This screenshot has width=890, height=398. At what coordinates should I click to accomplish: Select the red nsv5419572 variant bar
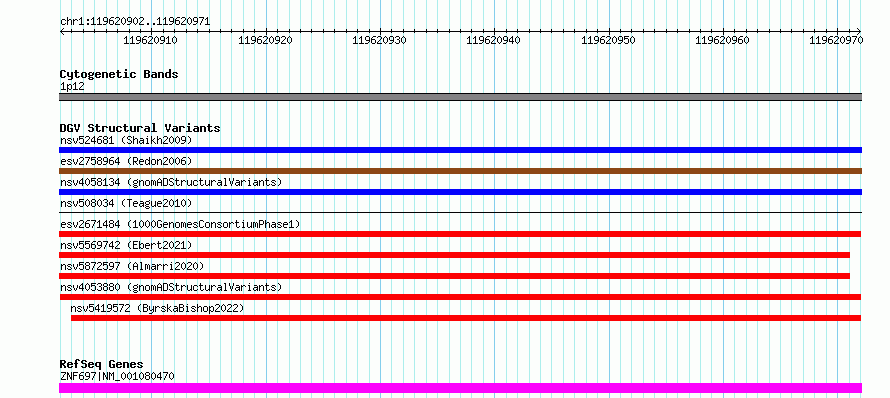[x=466, y=318]
